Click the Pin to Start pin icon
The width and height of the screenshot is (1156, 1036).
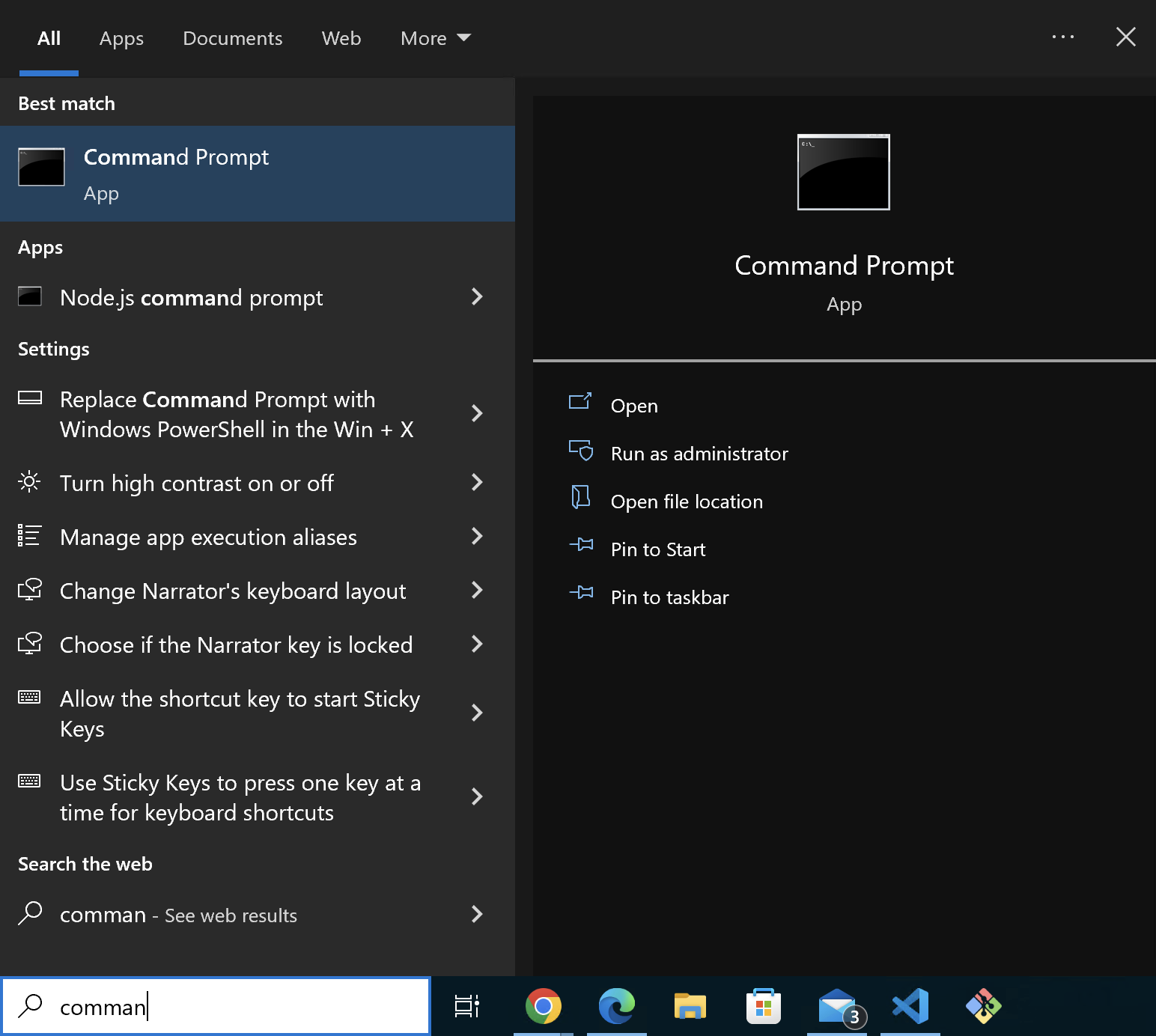pyautogui.click(x=581, y=546)
